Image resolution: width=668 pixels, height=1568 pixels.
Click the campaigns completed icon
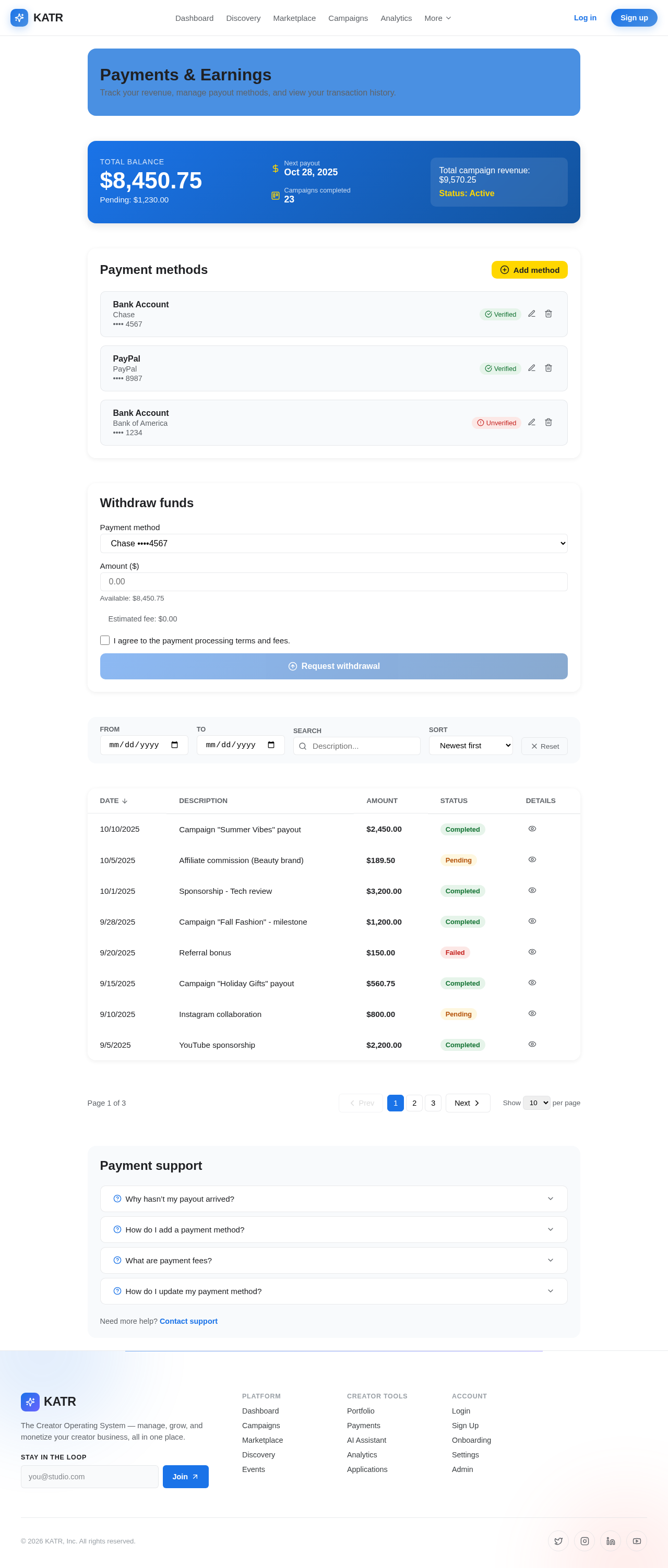click(275, 195)
